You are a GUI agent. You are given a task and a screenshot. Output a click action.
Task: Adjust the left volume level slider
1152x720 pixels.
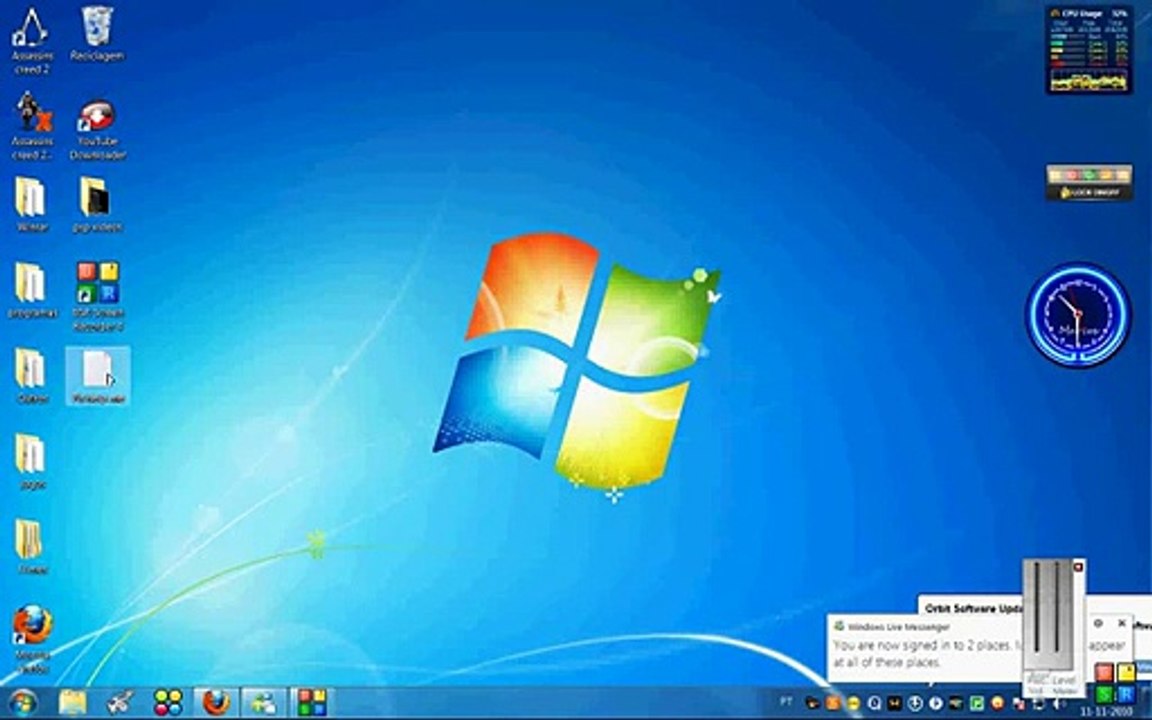point(1037,607)
